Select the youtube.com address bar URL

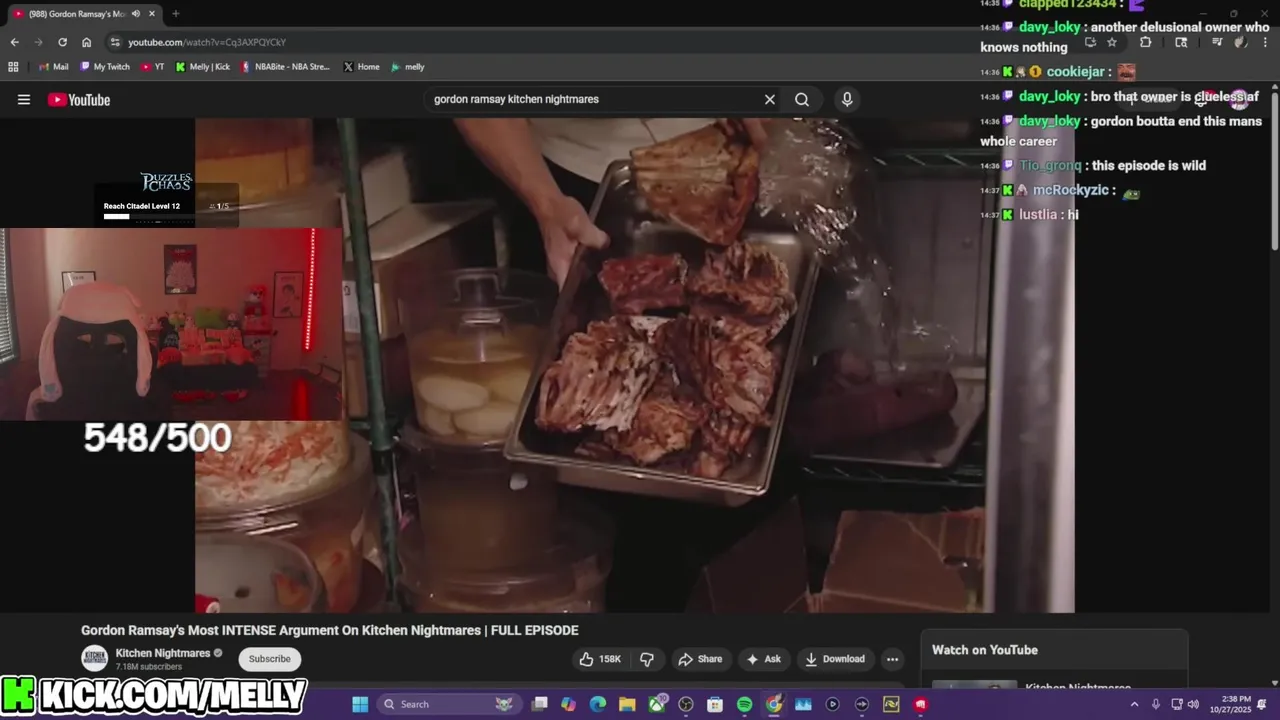click(x=207, y=42)
